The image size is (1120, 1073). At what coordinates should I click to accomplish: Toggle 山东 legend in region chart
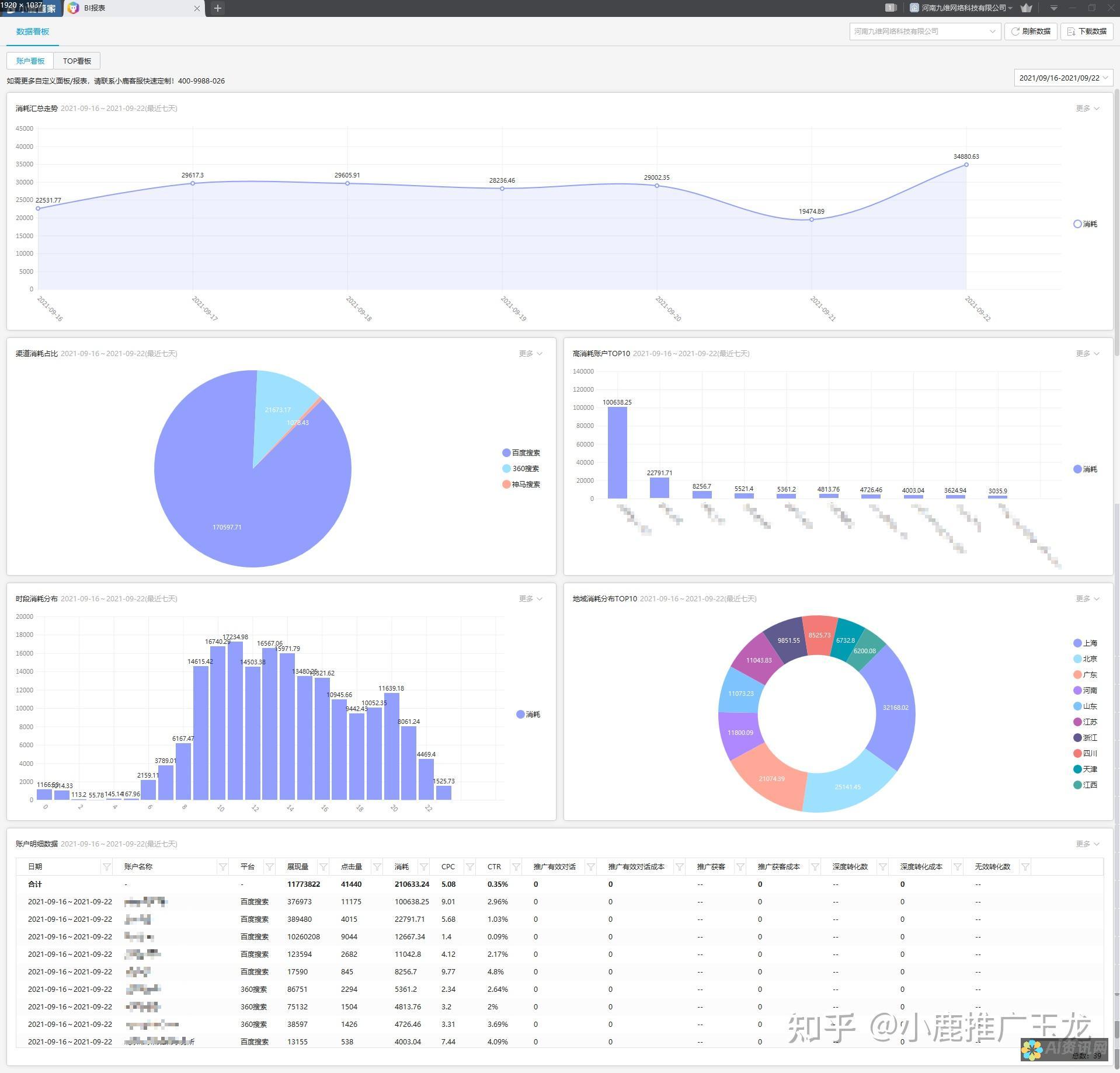1086,706
